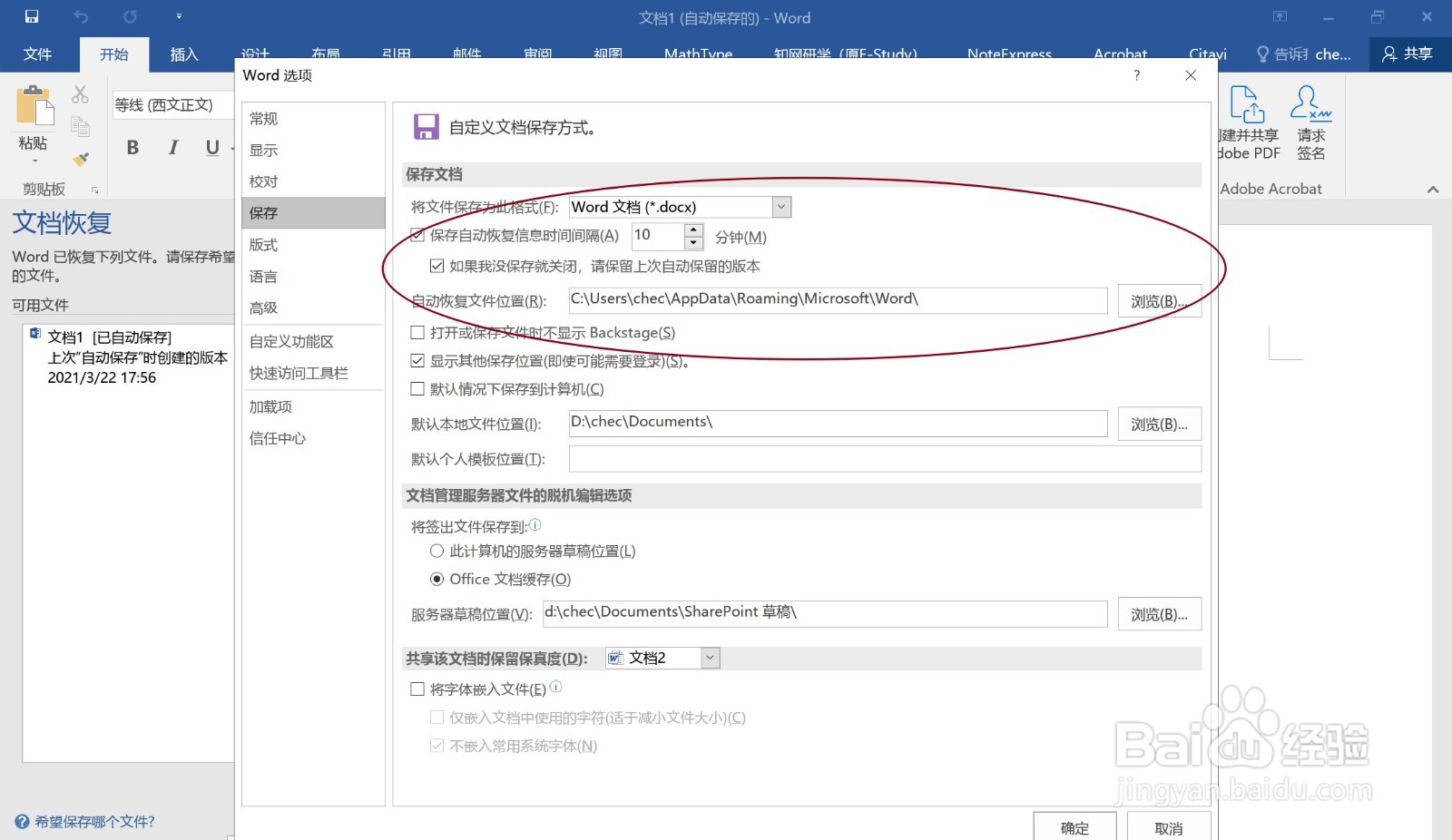The height and width of the screenshot is (840, 1452).
Task: Open recovered 文档1 [已自动保存] file
Action: point(129,357)
